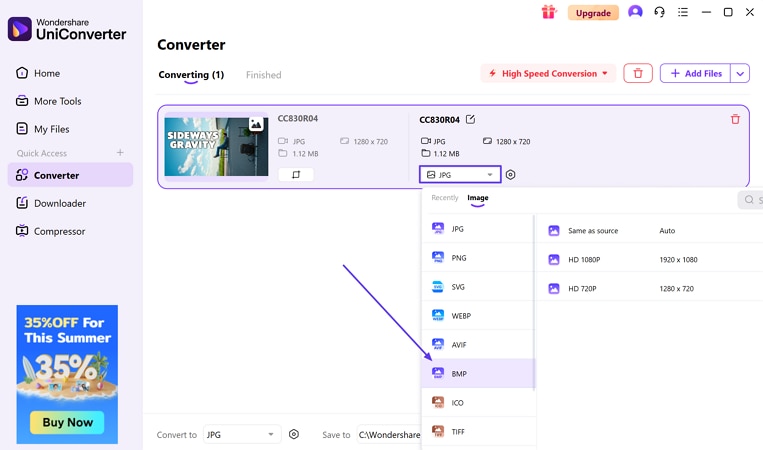Viewport: 763px width, 450px height.
Task: Open the JPG output format dropdown in file row
Action: point(460,175)
